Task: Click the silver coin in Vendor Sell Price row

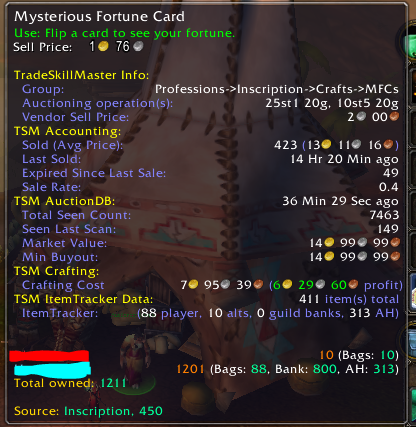Action: tap(361, 117)
